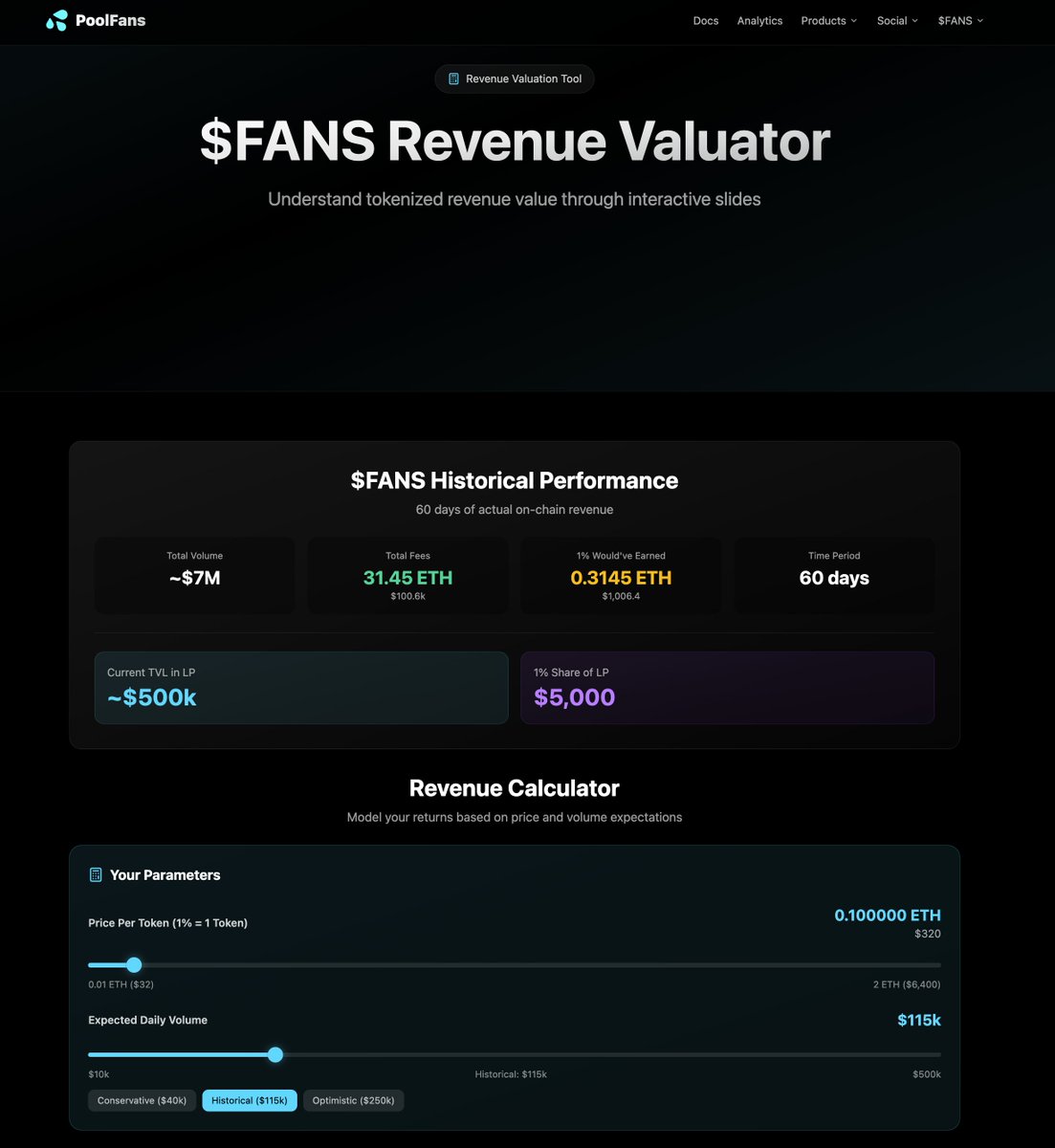Expand the $FANS dropdown menu
This screenshot has width=1055, height=1148.
click(x=960, y=20)
